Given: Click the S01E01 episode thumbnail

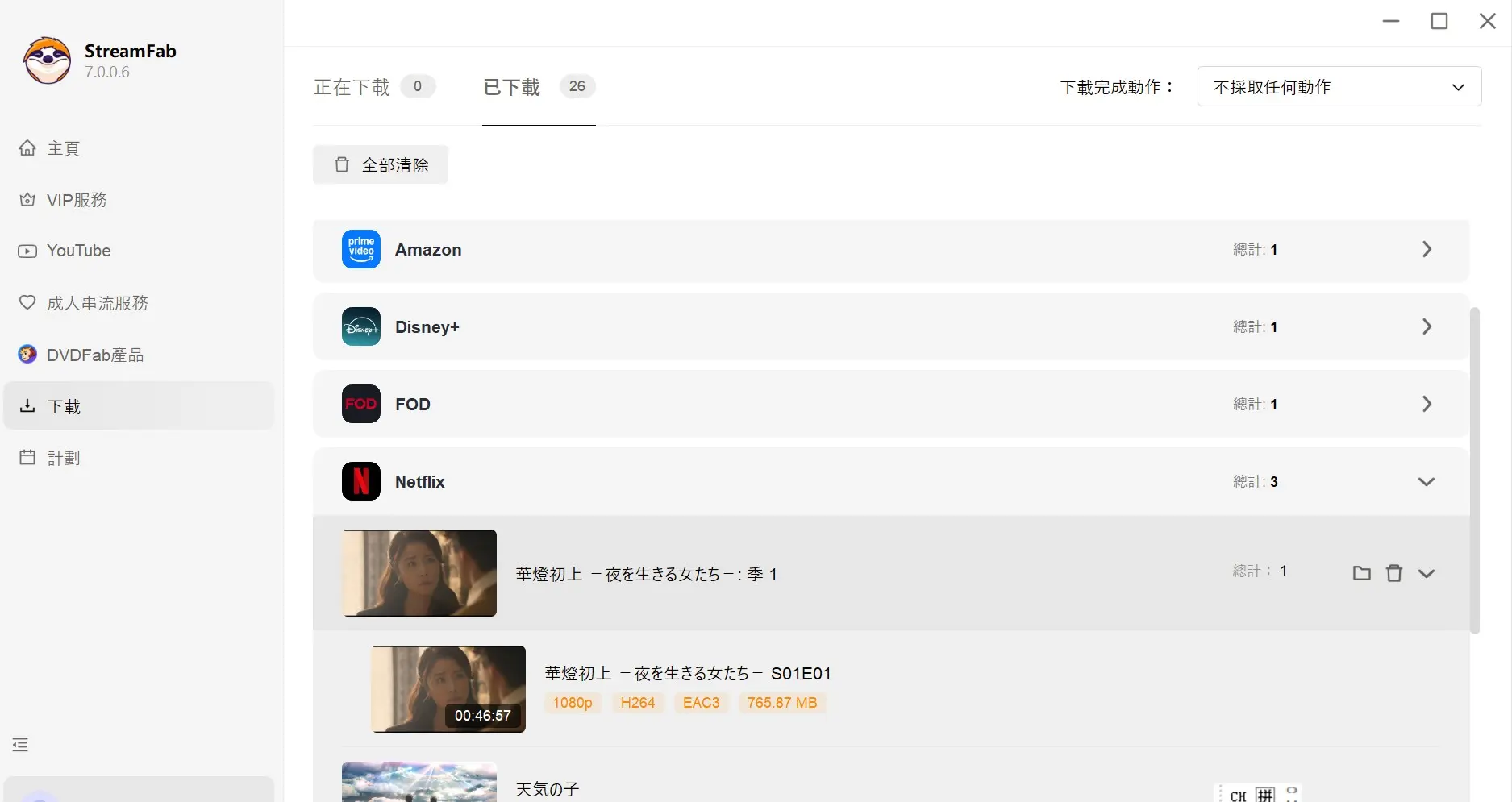Looking at the screenshot, I should [x=448, y=689].
